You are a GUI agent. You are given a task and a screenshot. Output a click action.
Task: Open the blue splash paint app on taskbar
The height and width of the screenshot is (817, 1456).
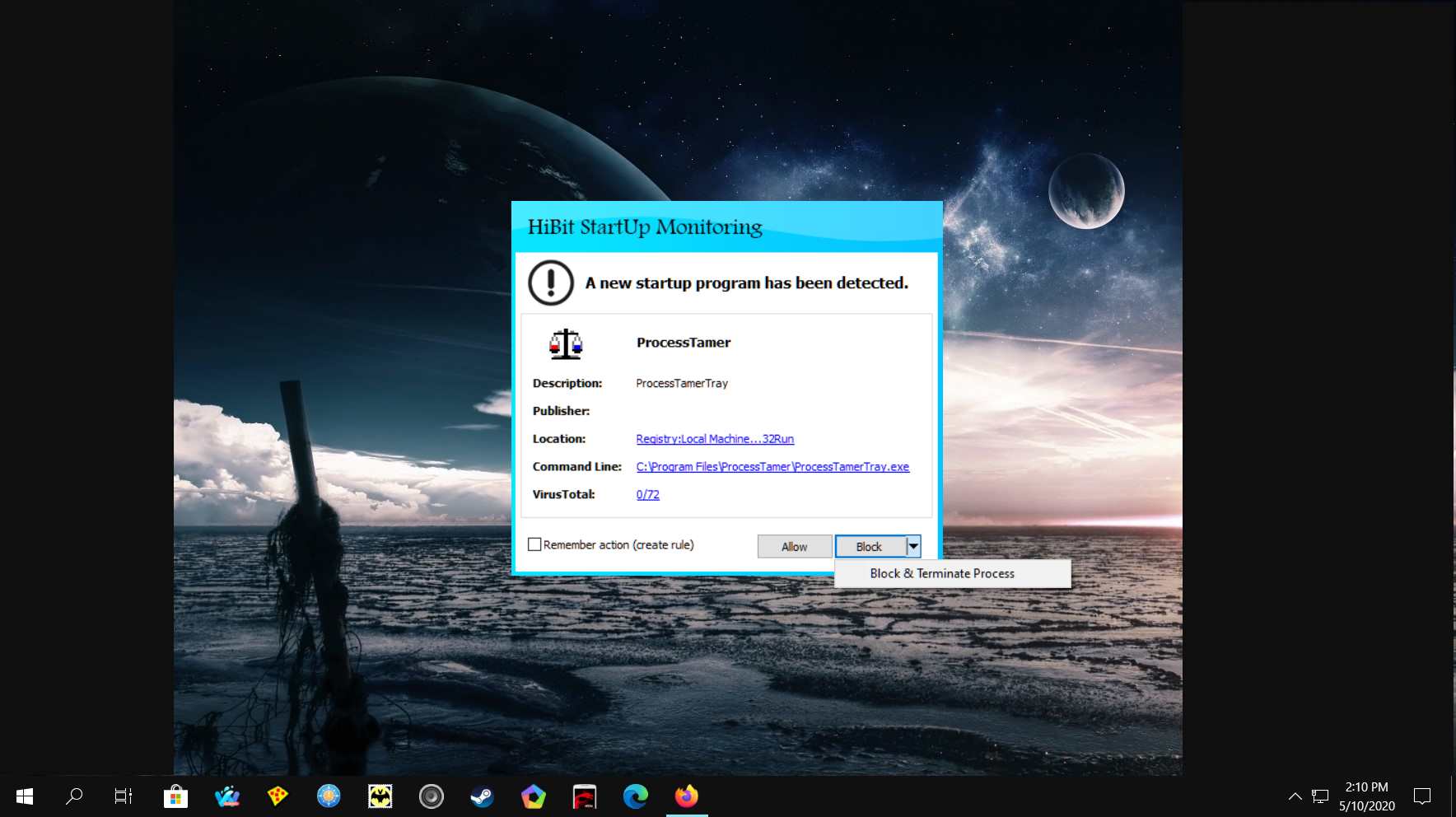226,796
